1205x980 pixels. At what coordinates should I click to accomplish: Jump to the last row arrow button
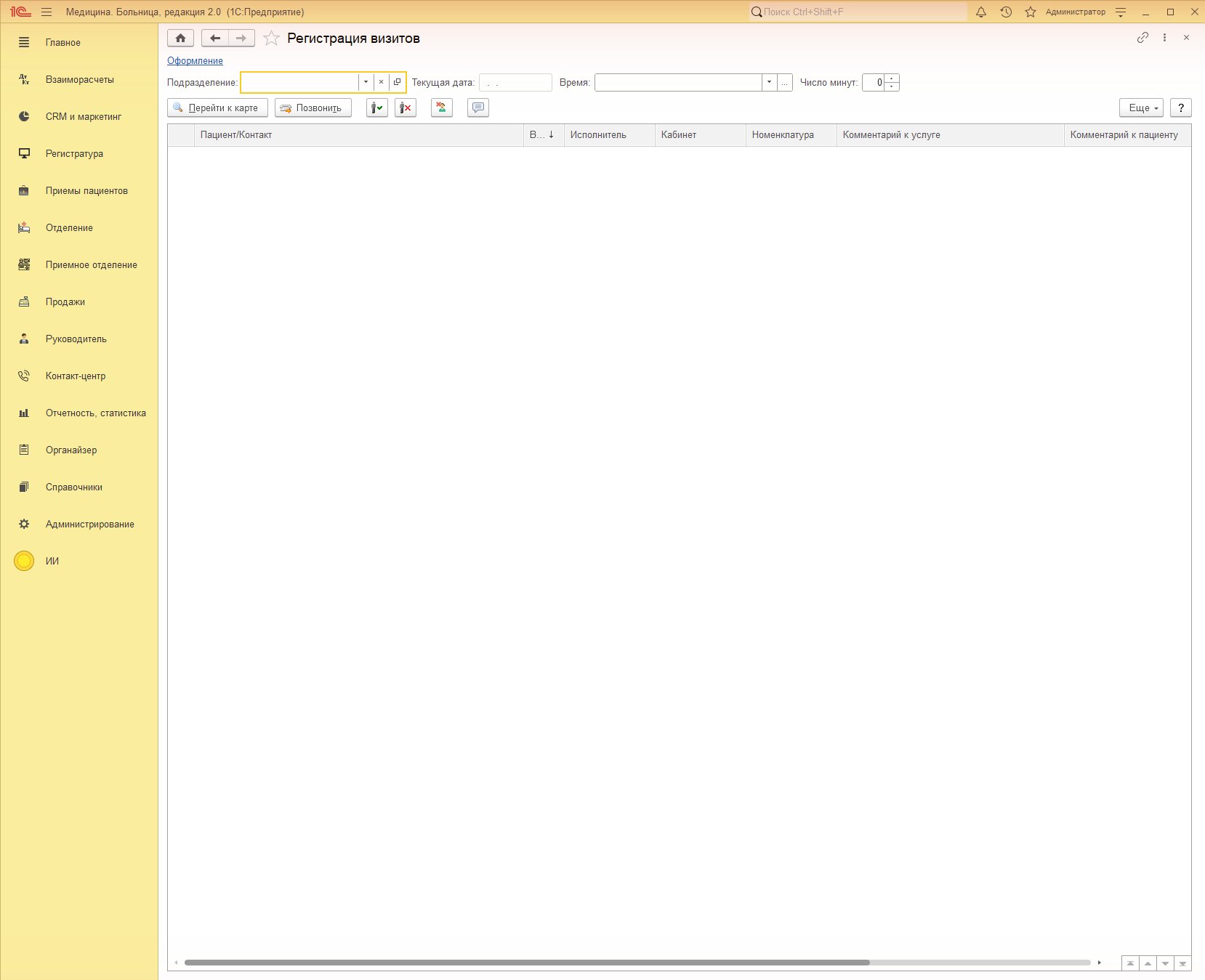tap(1182, 963)
